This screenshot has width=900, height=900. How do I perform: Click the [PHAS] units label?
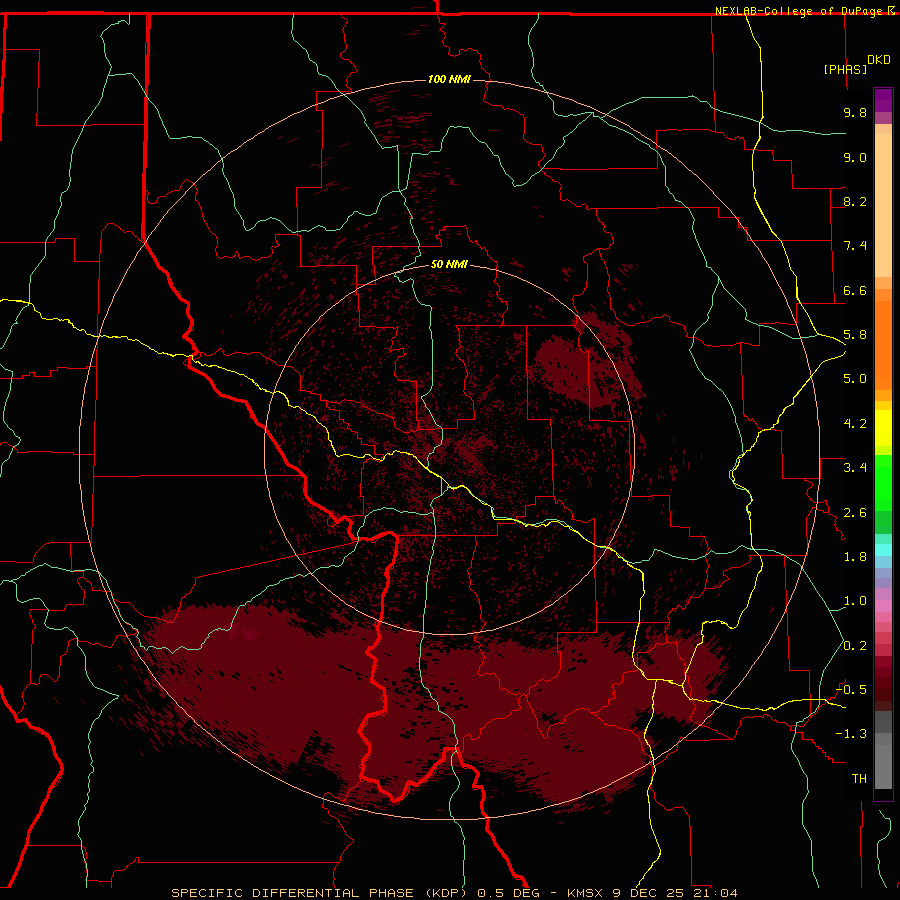(x=845, y=69)
